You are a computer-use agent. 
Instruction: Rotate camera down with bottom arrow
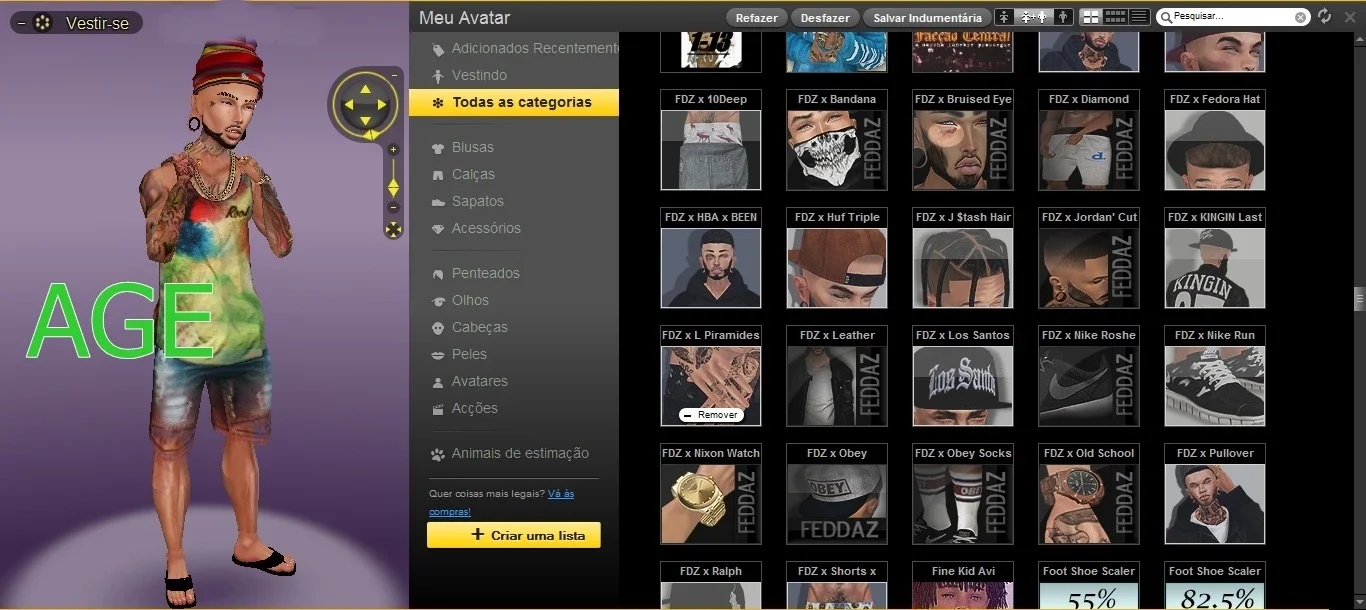coord(365,122)
